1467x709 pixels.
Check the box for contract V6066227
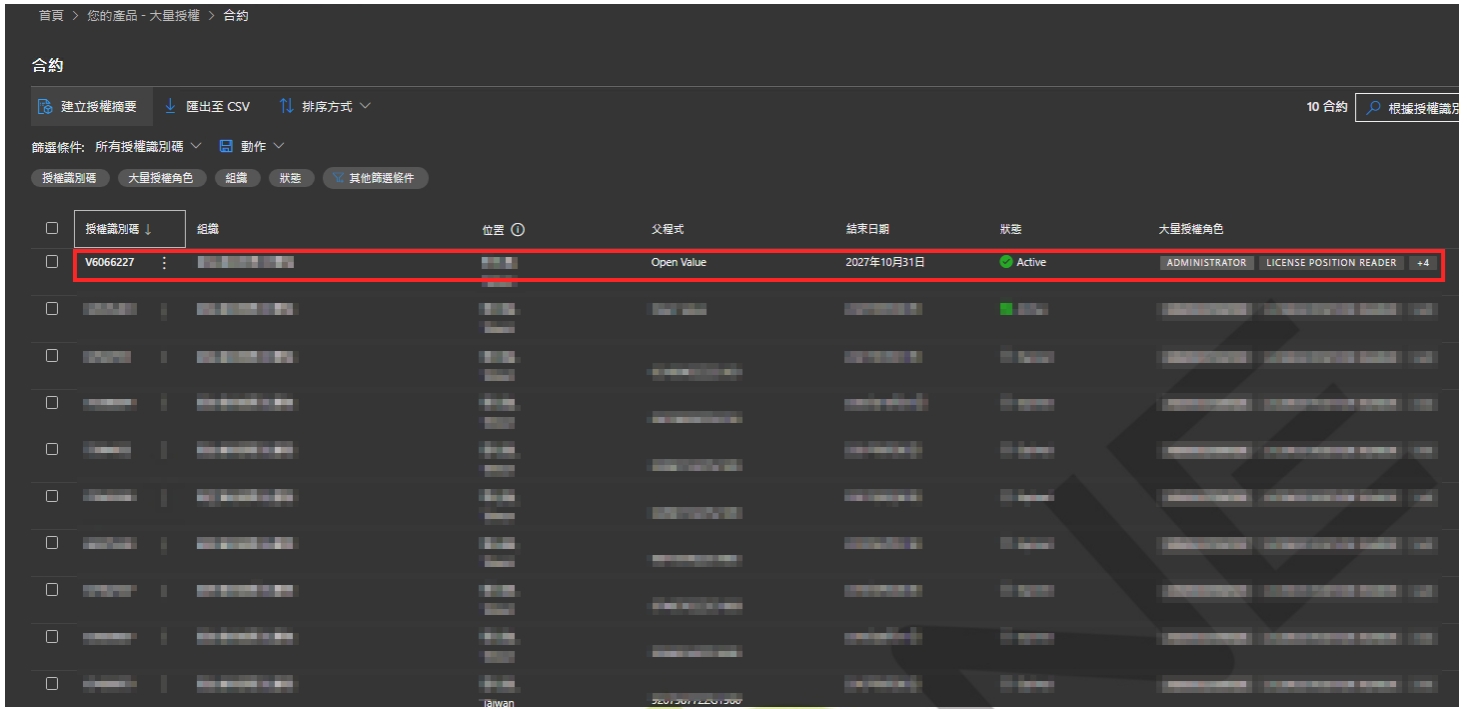[52, 262]
